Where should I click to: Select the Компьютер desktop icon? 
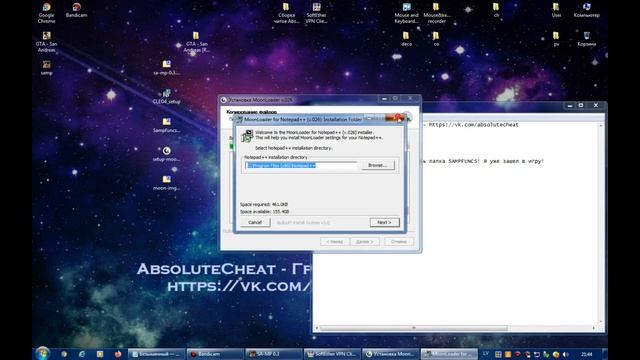click(587, 10)
